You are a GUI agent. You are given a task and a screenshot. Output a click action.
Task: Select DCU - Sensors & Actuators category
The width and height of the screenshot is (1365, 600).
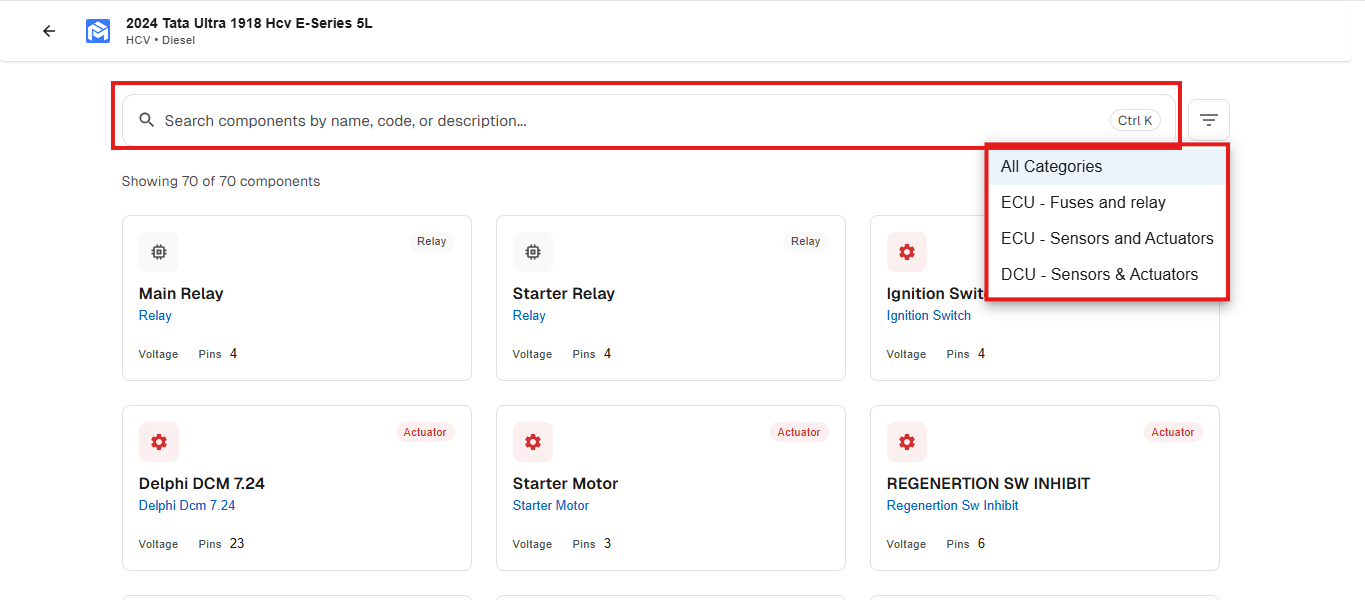pyautogui.click(x=1099, y=274)
